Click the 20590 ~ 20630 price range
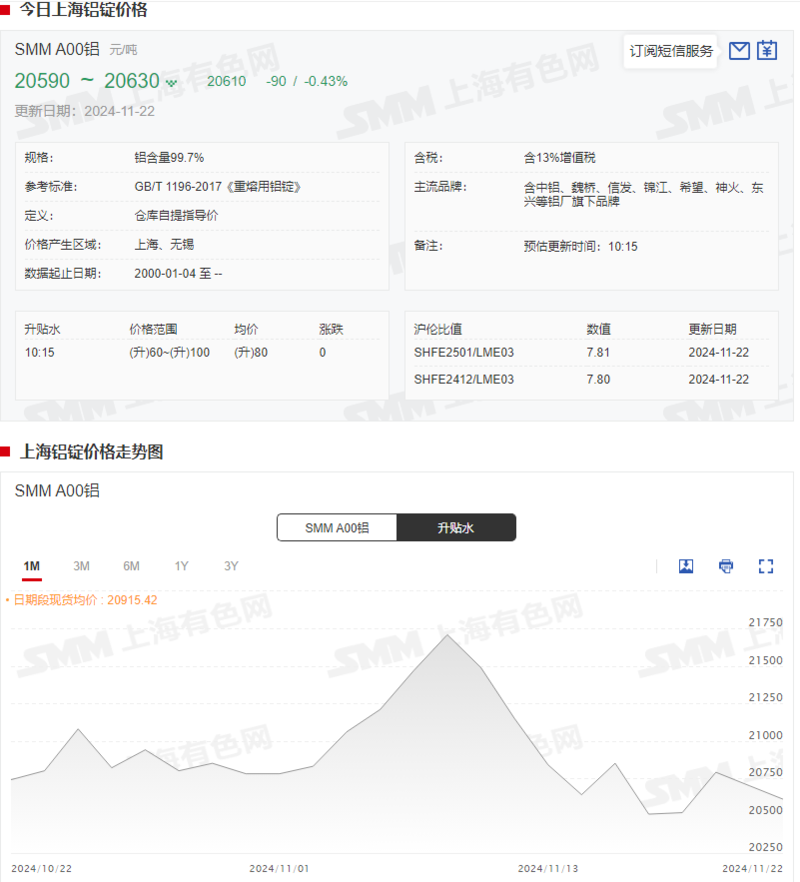Screen dimensions: 800x882 coord(87,81)
